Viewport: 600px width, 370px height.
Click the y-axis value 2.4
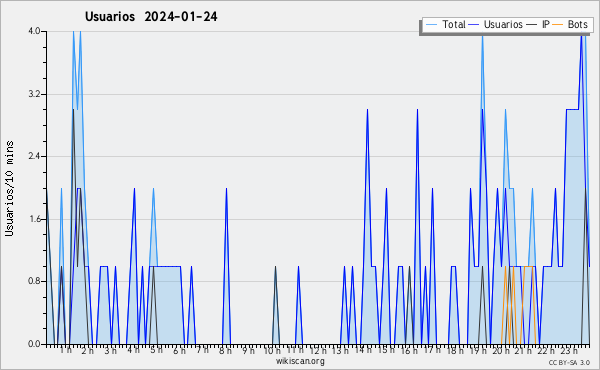click(x=34, y=156)
